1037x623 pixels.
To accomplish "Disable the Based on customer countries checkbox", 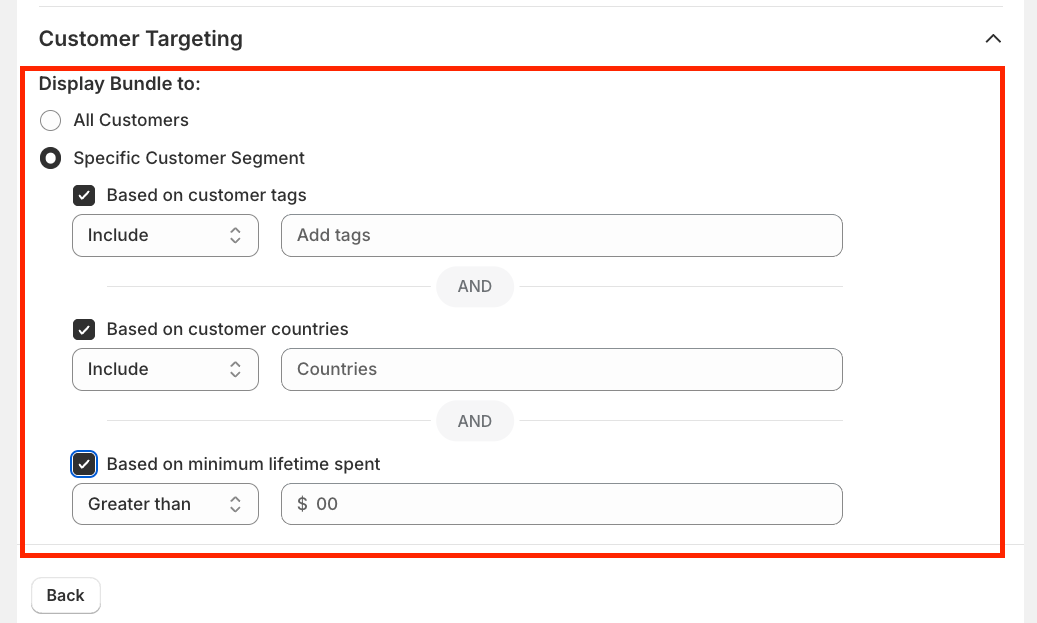I will click(x=85, y=330).
